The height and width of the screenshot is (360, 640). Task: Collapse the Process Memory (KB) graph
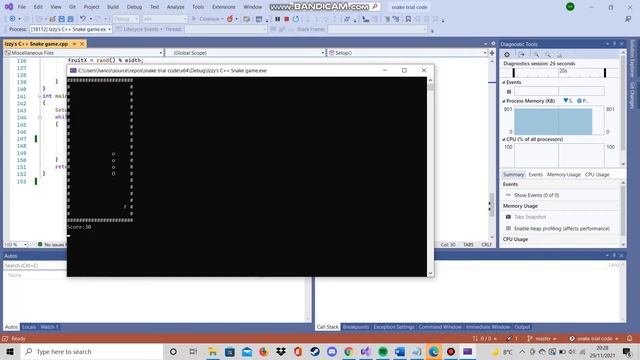pos(504,101)
